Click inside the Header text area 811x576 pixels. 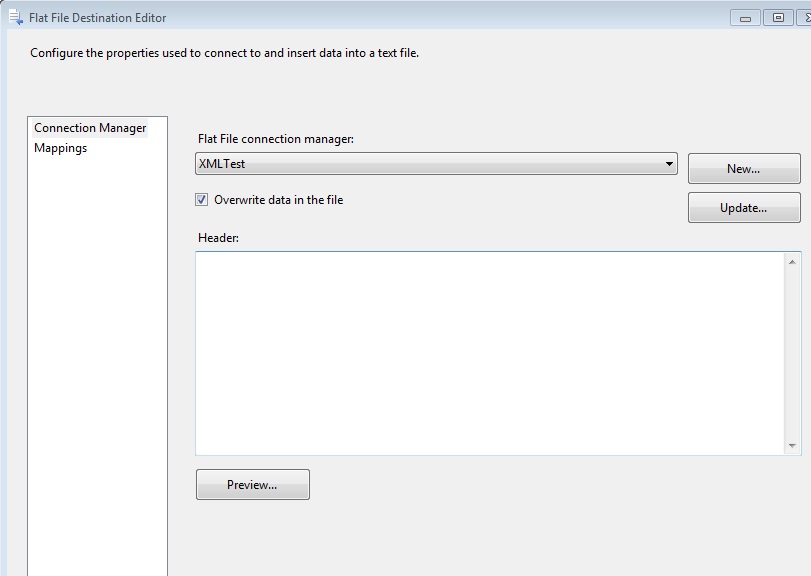pyautogui.click(x=490, y=350)
